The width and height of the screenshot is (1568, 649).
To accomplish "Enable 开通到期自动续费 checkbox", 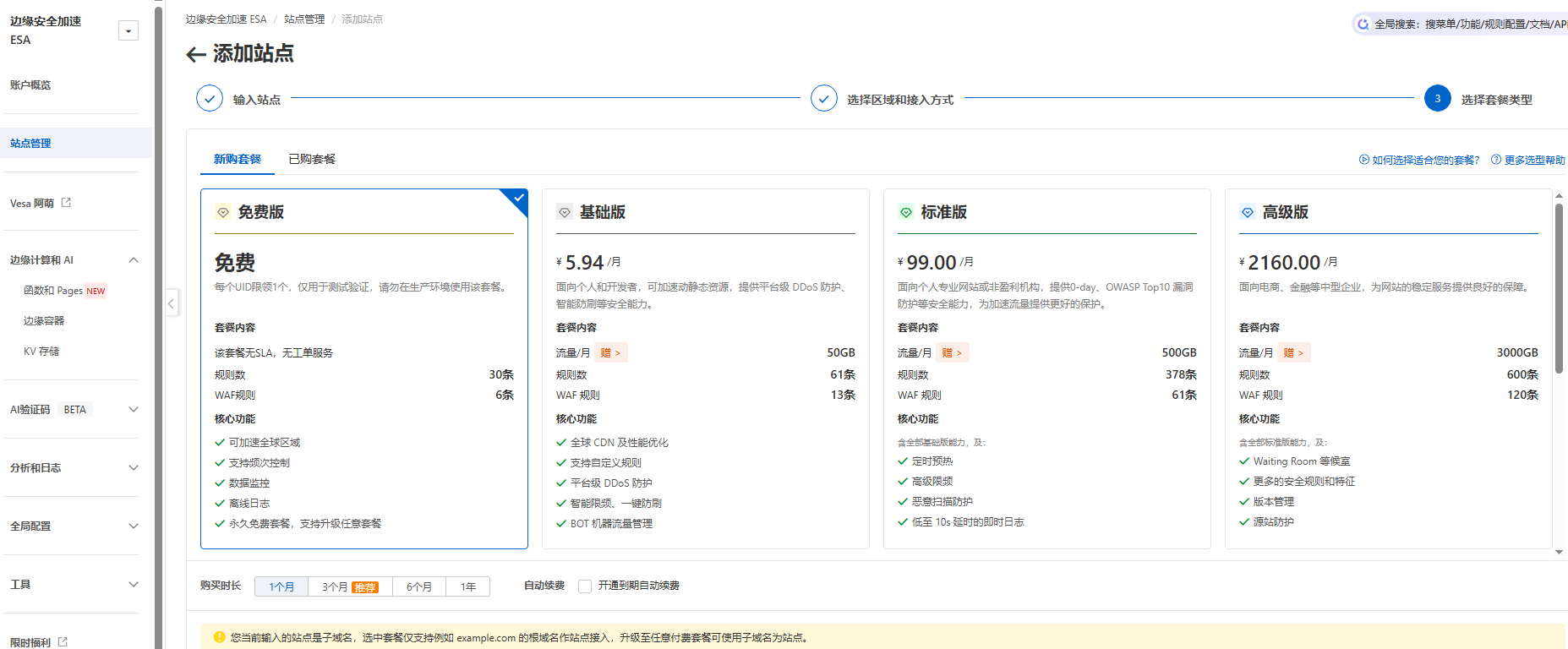I will [585, 586].
